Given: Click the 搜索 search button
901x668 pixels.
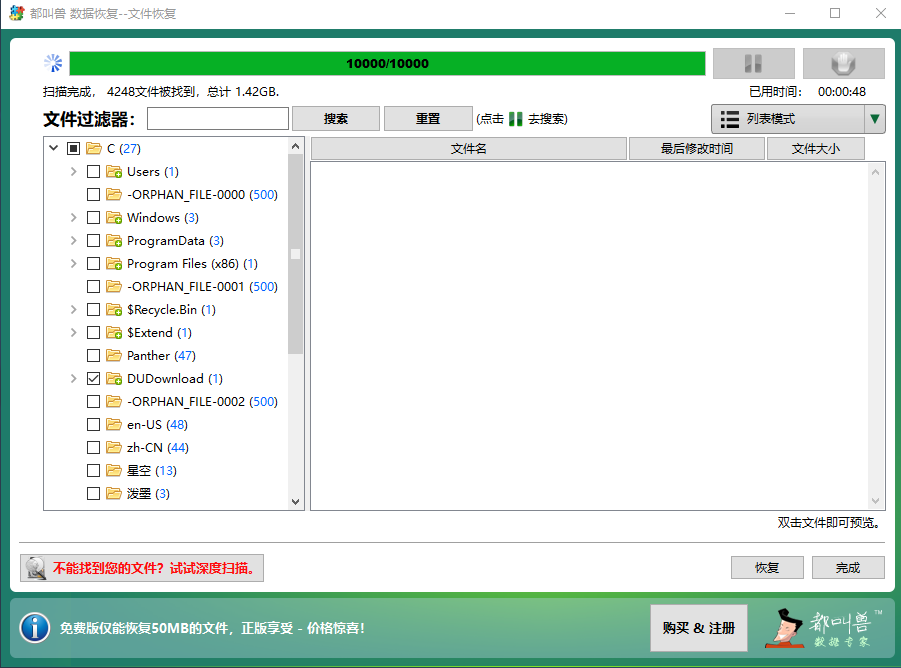Looking at the screenshot, I should pos(336,119).
